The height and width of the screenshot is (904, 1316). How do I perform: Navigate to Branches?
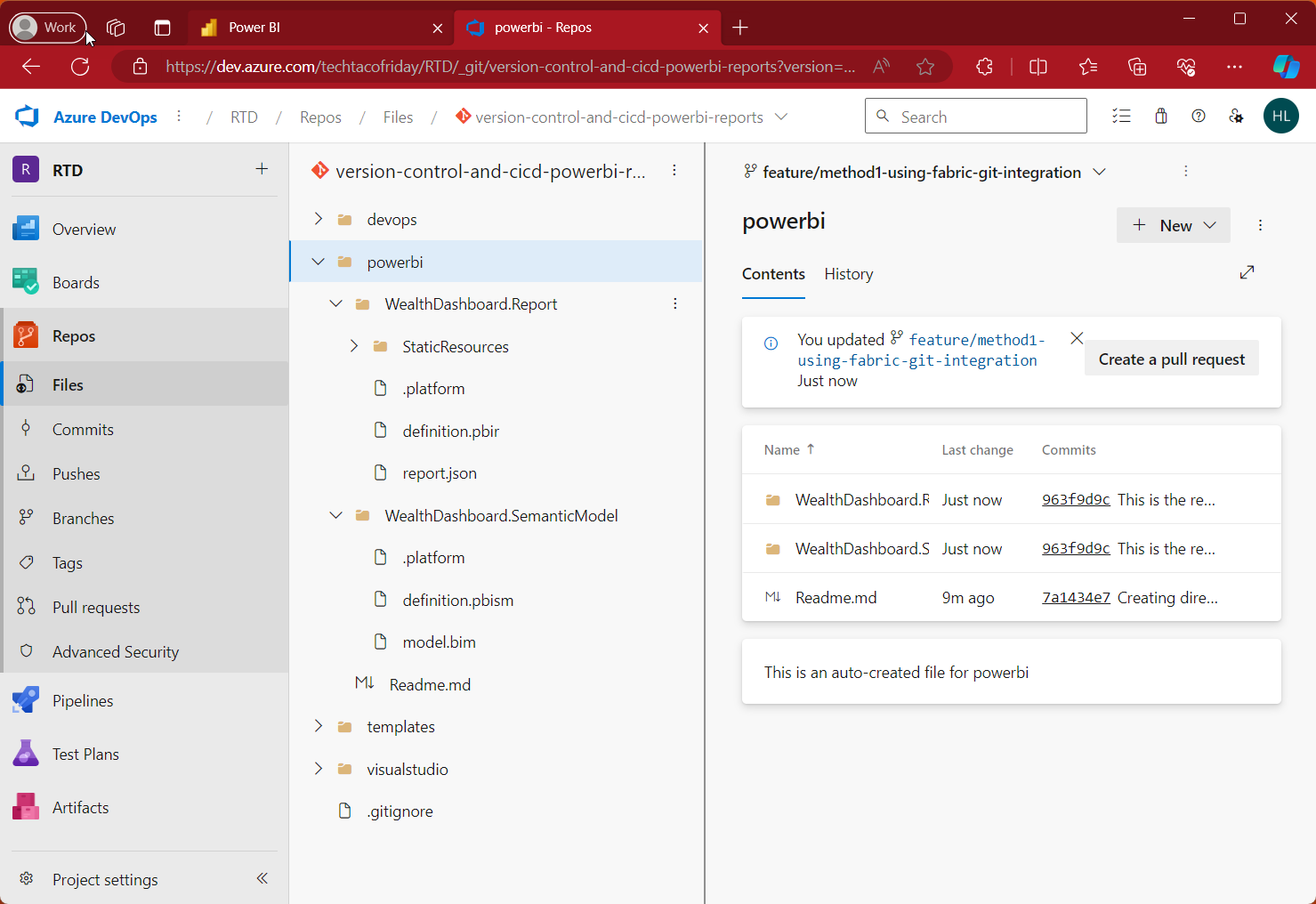tap(83, 518)
